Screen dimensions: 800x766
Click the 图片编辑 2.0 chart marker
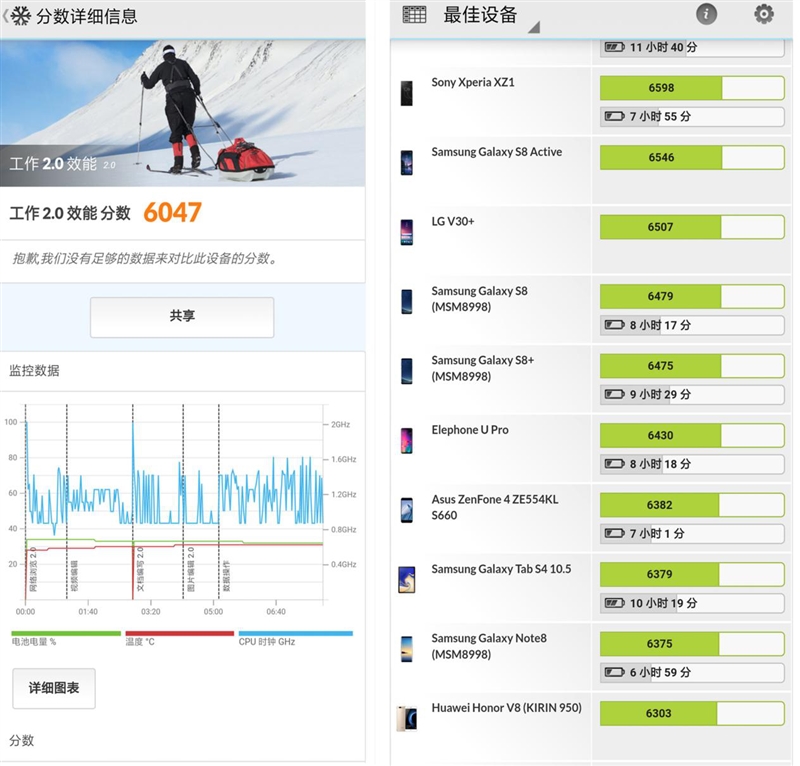click(190, 570)
